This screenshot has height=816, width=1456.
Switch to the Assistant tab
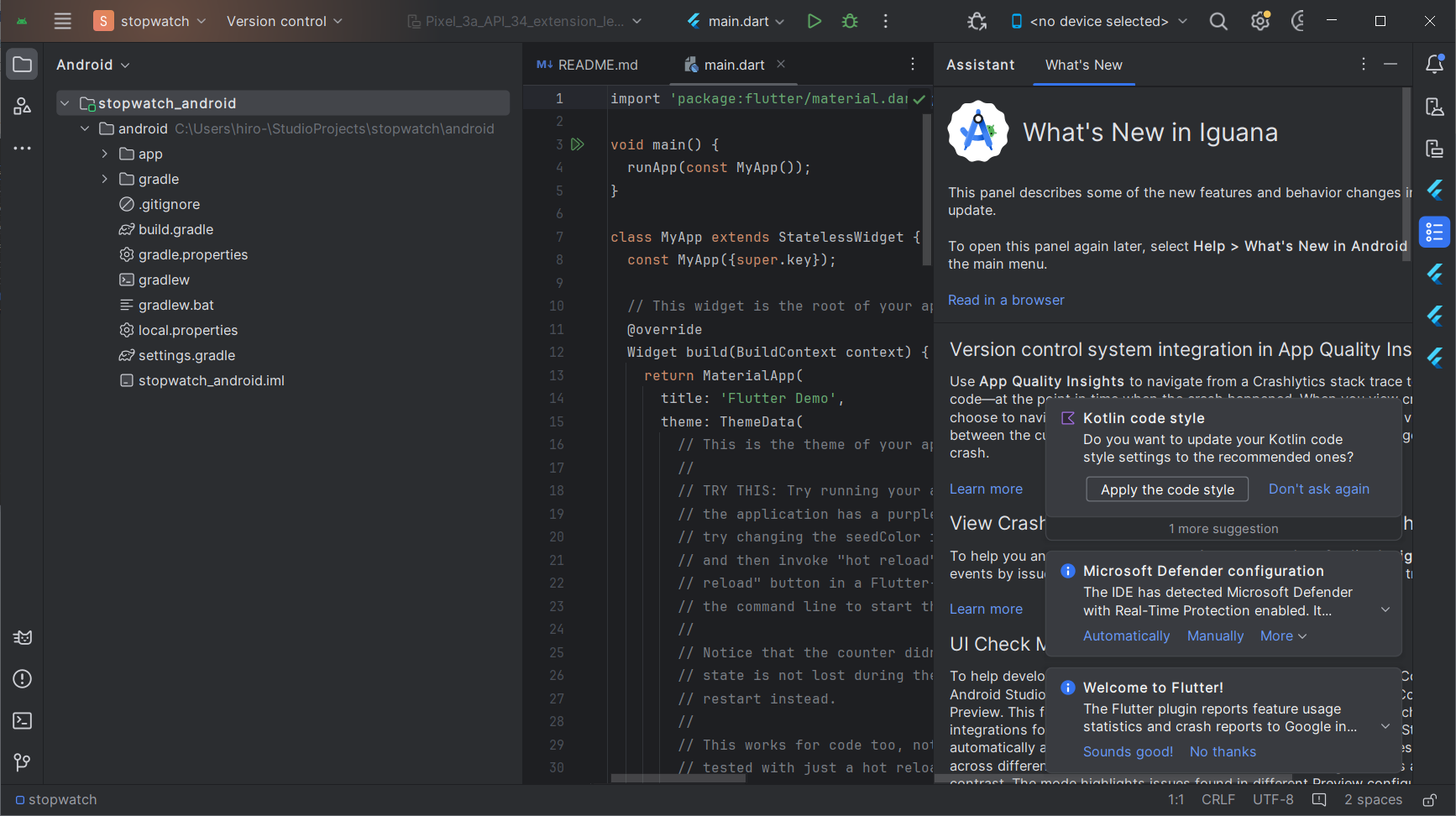(x=980, y=65)
